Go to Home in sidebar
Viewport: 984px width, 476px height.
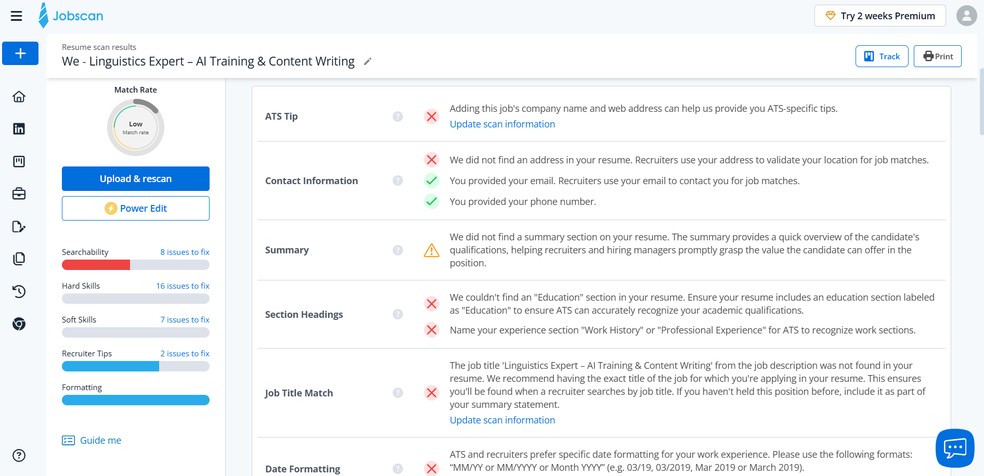[x=19, y=97]
